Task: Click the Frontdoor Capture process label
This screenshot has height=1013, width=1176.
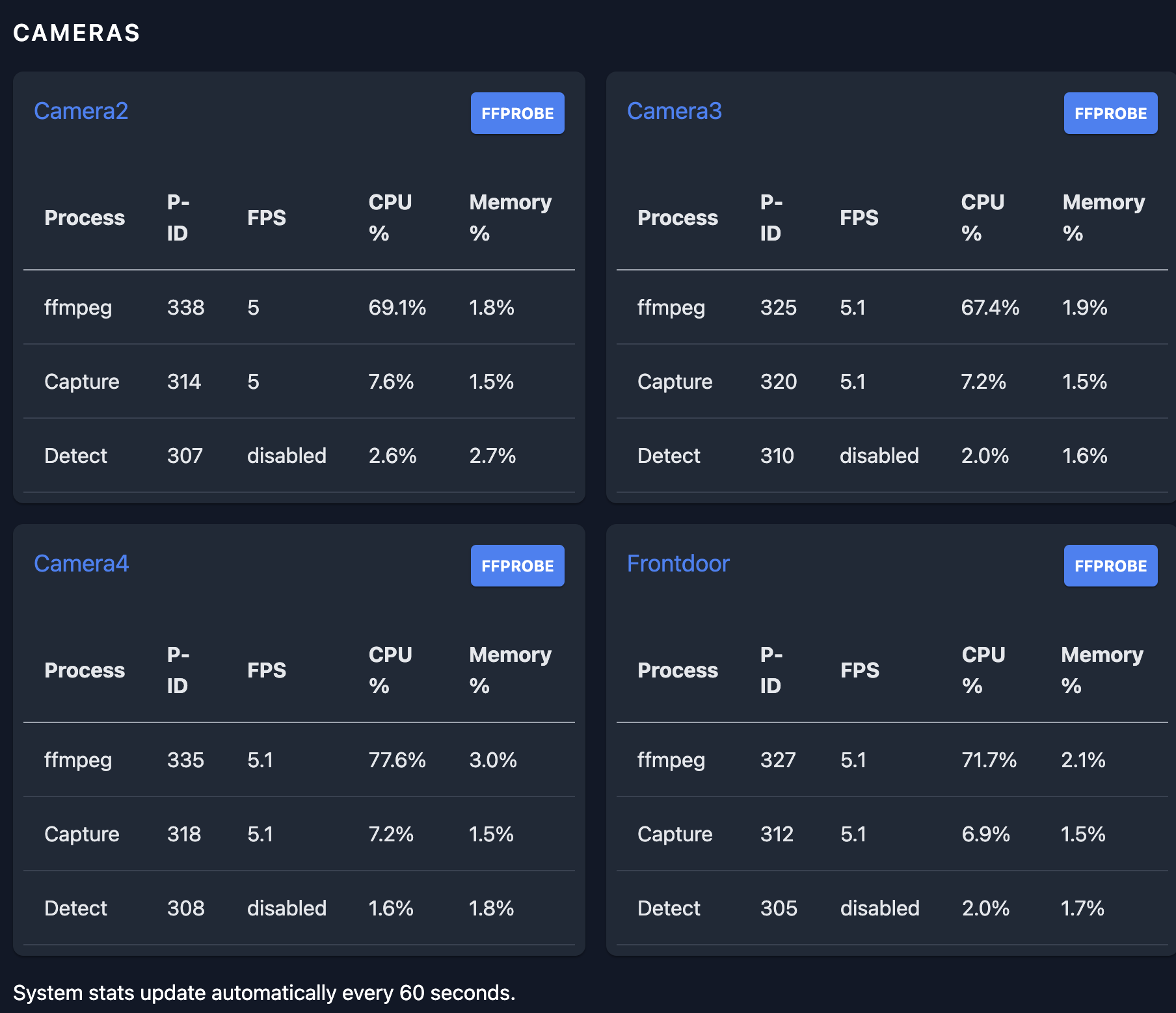Action: [x=675, y=834]
